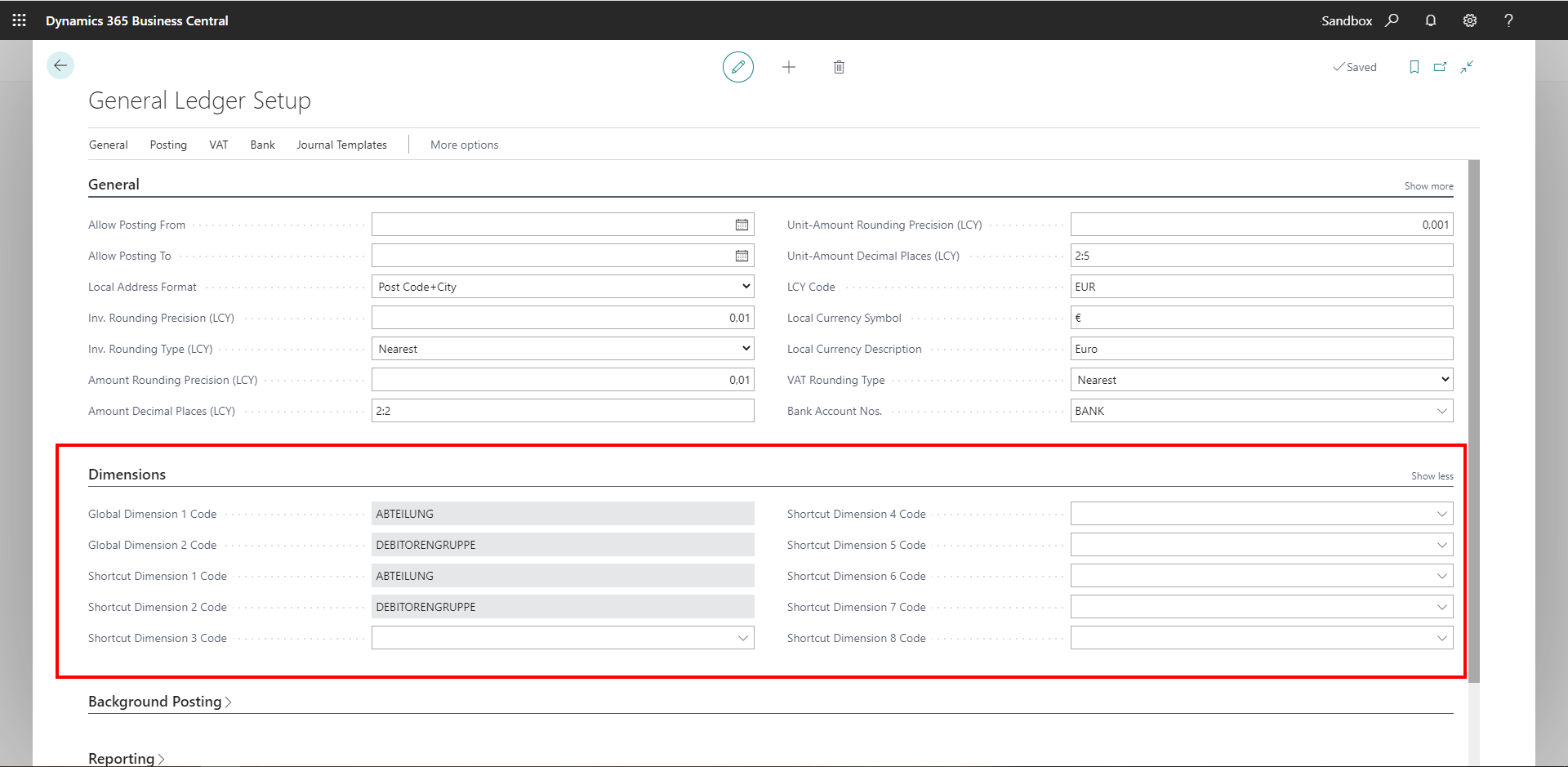Viewport: 1568px width, 767px height.
Task: Open Allow Posting From calendar picker
Action: click(x=742, y=225)
